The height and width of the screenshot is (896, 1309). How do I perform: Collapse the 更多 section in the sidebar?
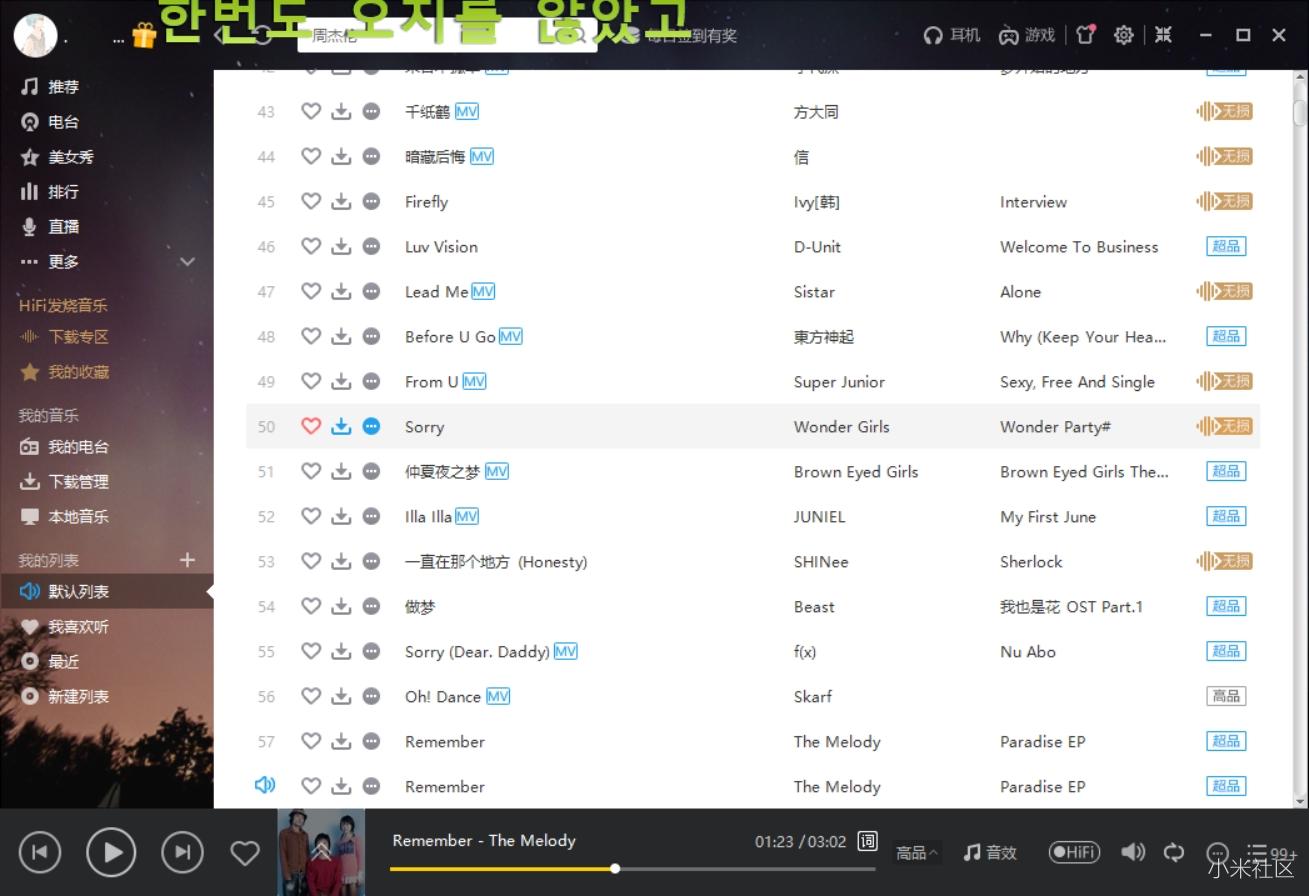coord(186,261)
